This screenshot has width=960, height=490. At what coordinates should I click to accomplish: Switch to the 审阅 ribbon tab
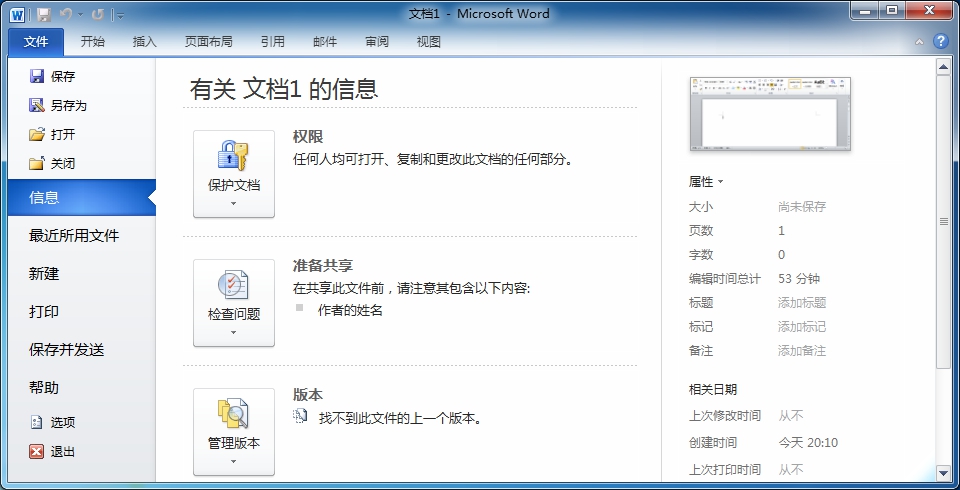point(377,42)
